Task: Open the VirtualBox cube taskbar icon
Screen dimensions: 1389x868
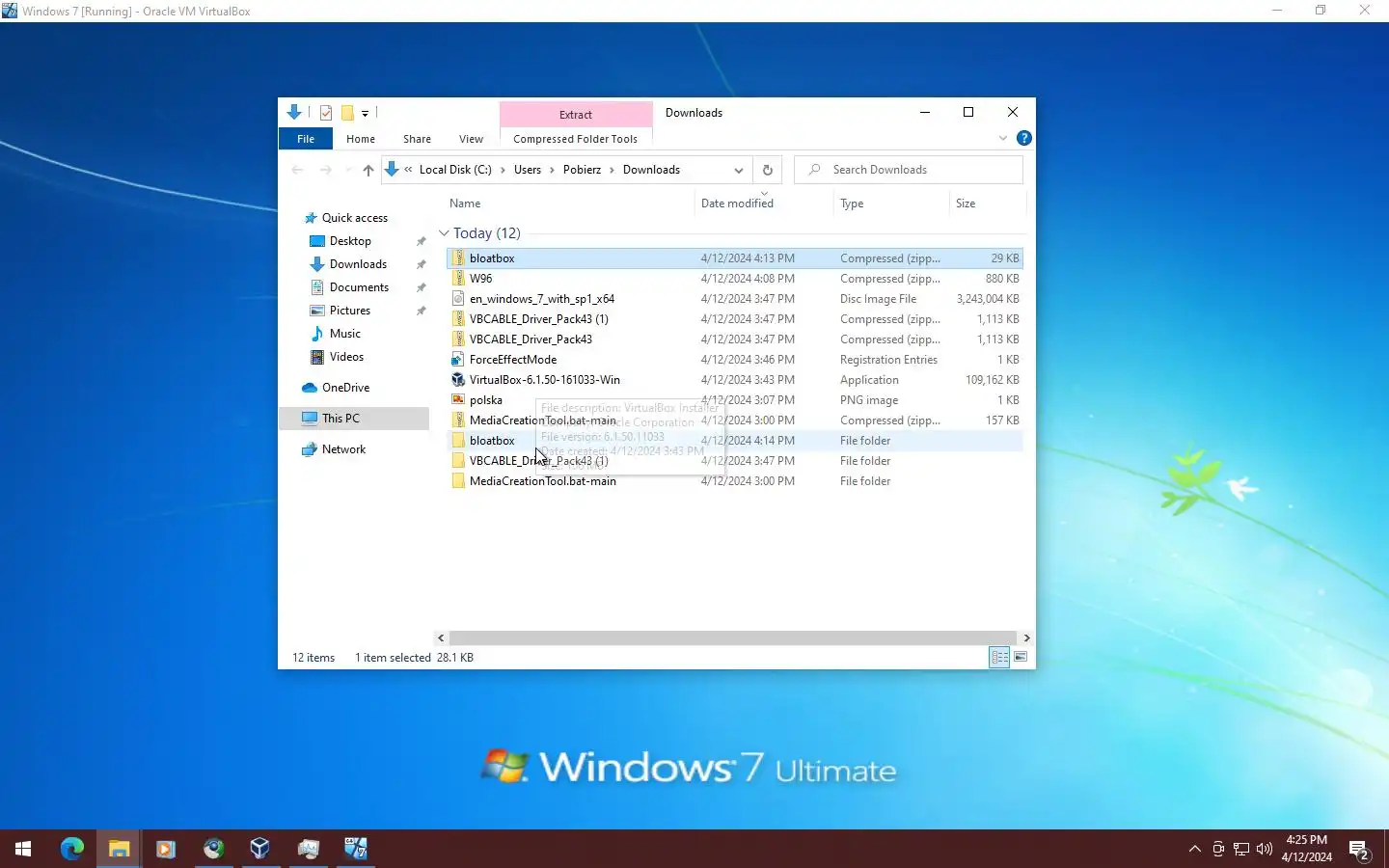Action: [259, 849]
